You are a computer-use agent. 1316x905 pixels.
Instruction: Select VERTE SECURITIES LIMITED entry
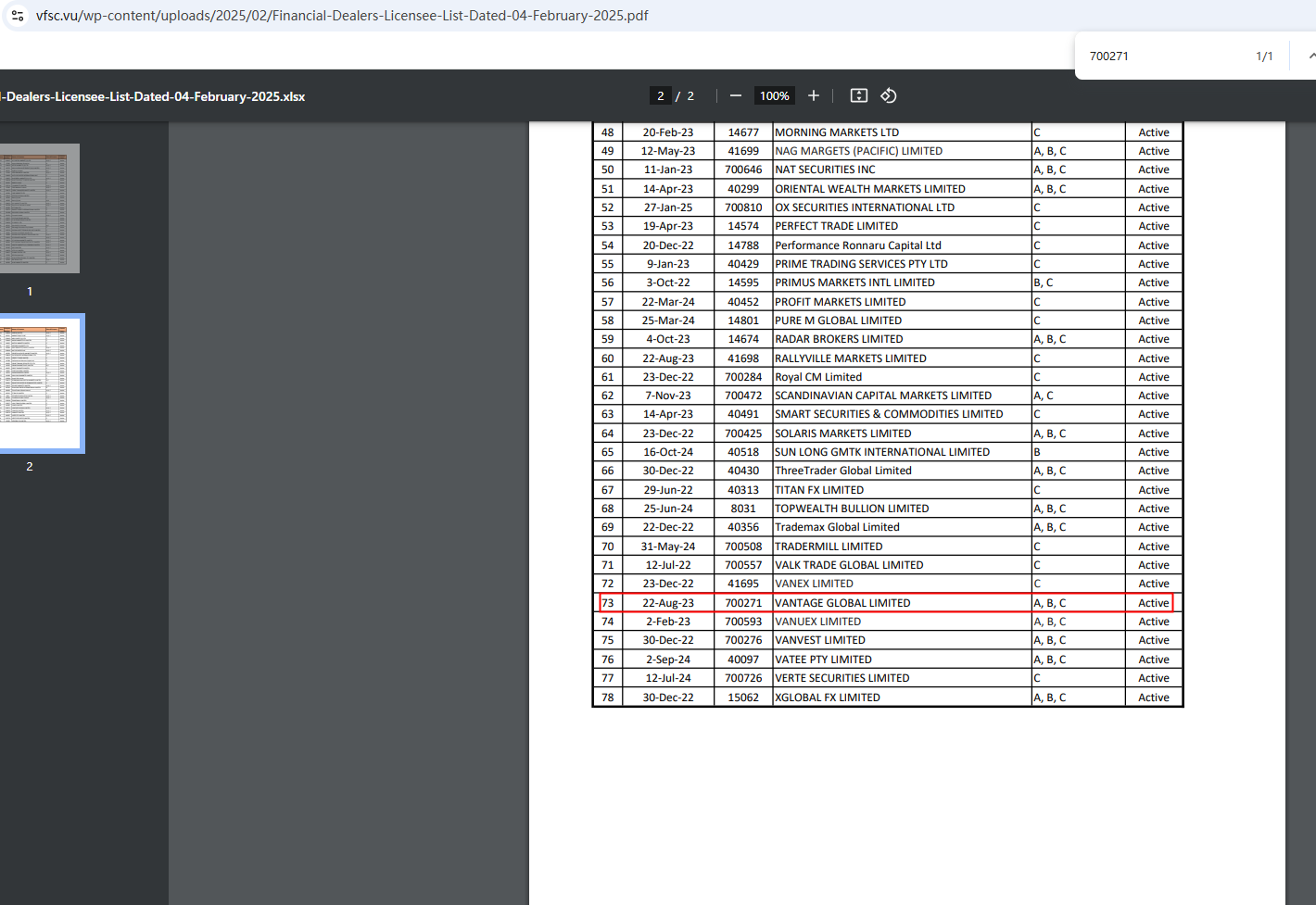(842, 678)
